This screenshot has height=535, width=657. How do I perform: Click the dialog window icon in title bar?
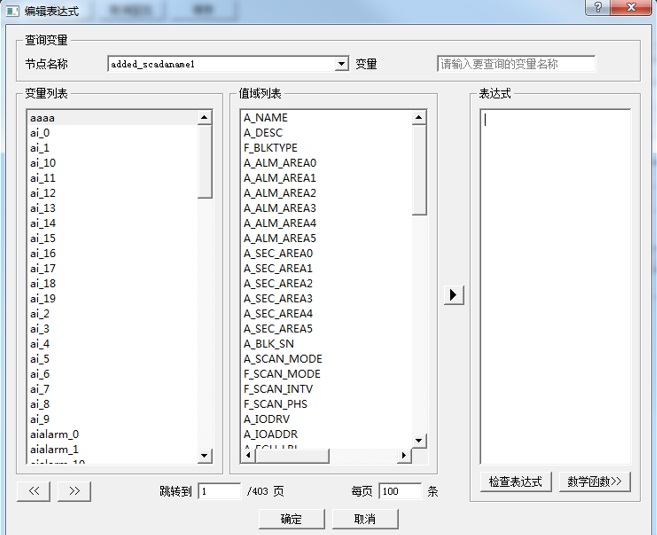coord(12,10)
